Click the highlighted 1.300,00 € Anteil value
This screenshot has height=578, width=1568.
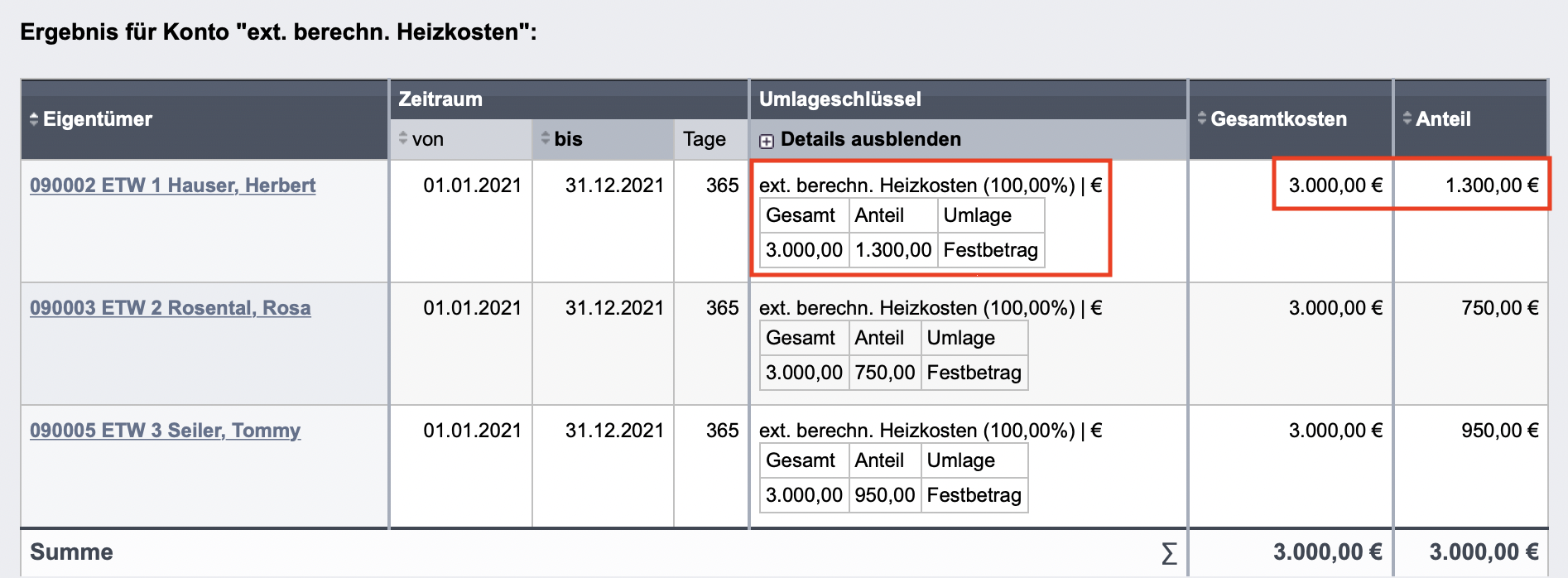(x=1490, y=185)
